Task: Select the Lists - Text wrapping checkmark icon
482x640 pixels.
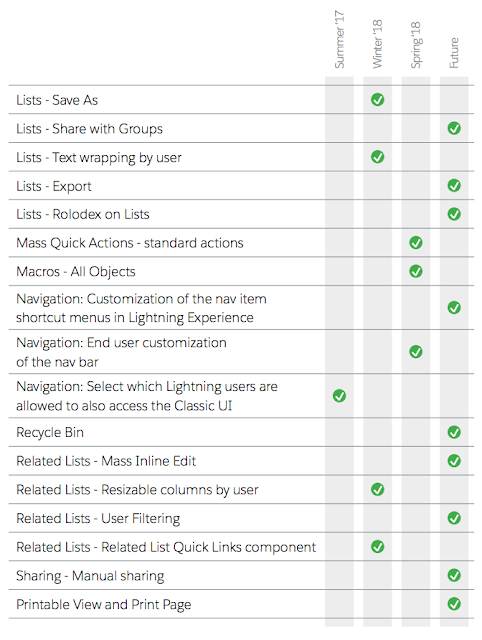Action: coord(378,157)
